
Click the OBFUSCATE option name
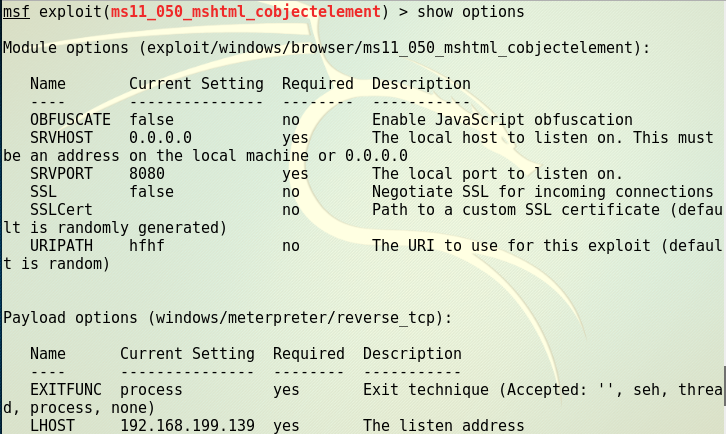pos(70,120)
